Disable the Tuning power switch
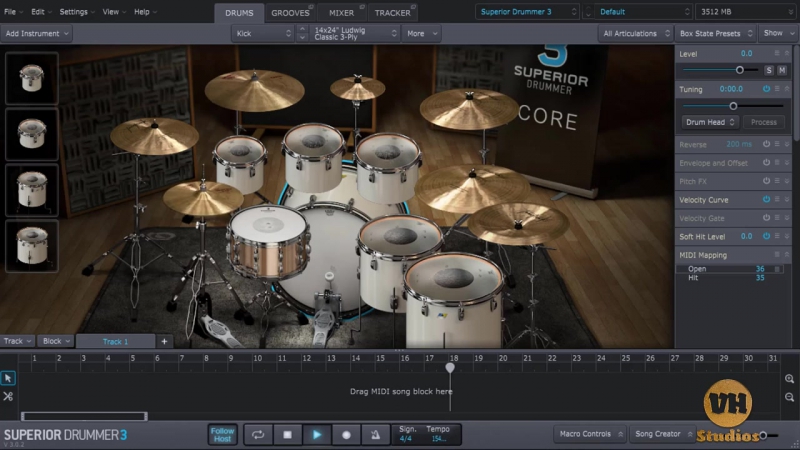This screenshot has width=800, height=450. 766,89
